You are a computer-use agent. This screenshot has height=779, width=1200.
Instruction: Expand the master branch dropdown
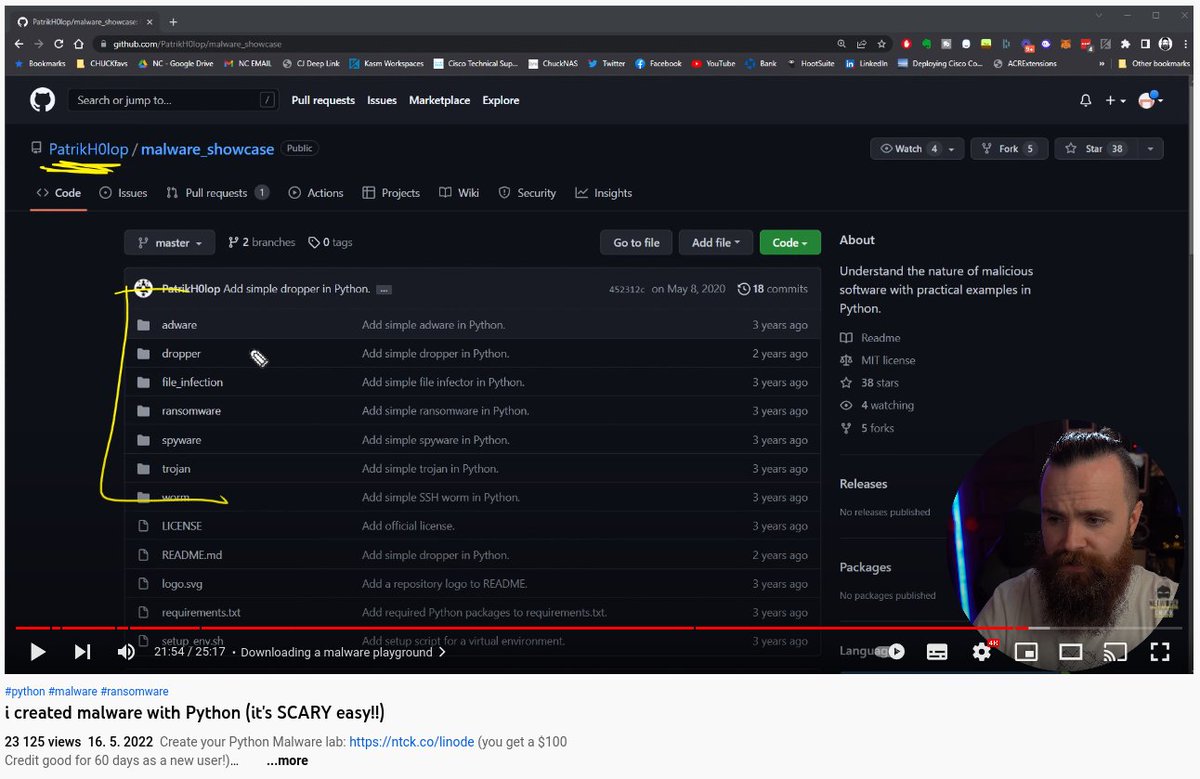(x=169, y=242)
